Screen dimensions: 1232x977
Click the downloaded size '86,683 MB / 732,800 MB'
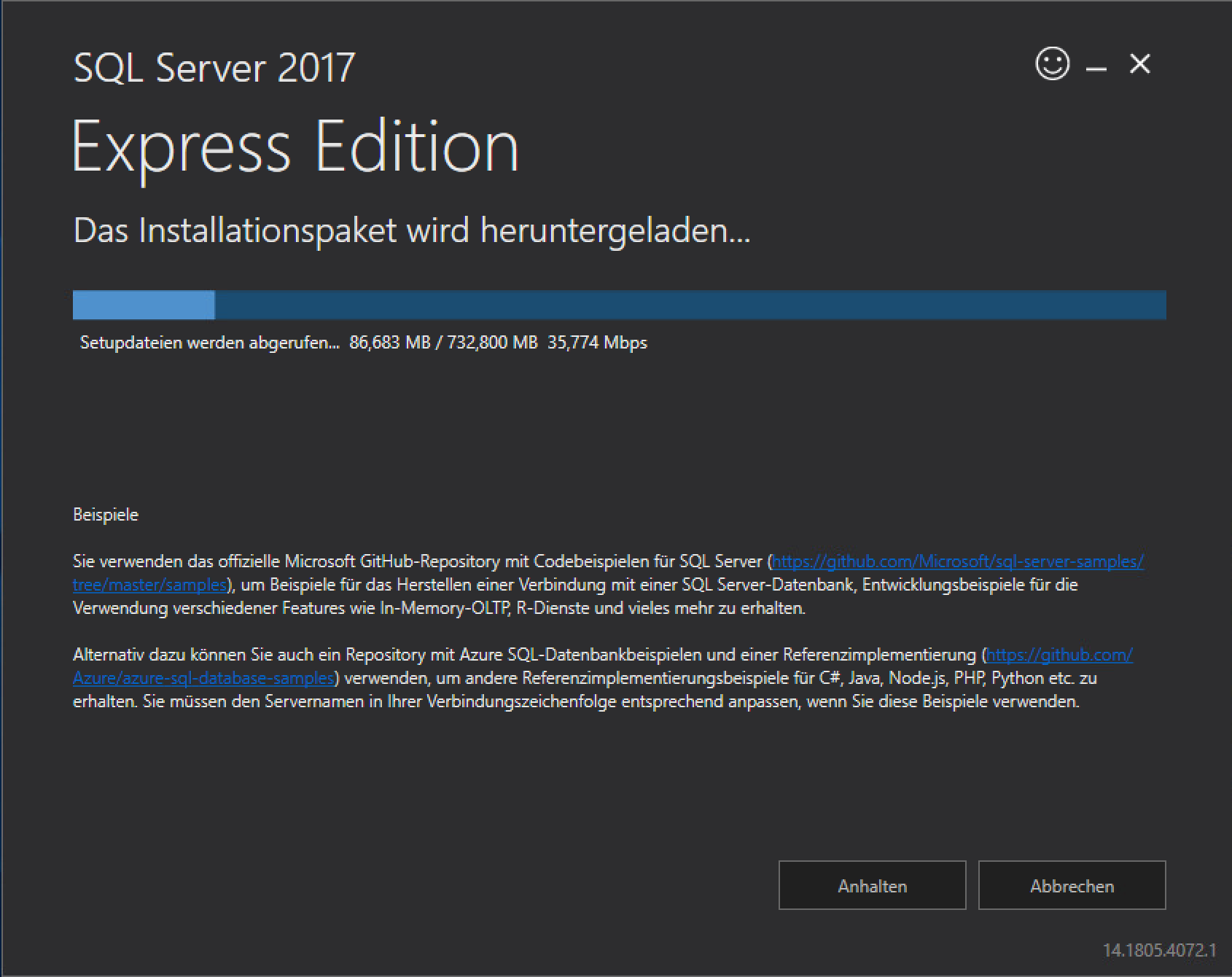[443, 343]
